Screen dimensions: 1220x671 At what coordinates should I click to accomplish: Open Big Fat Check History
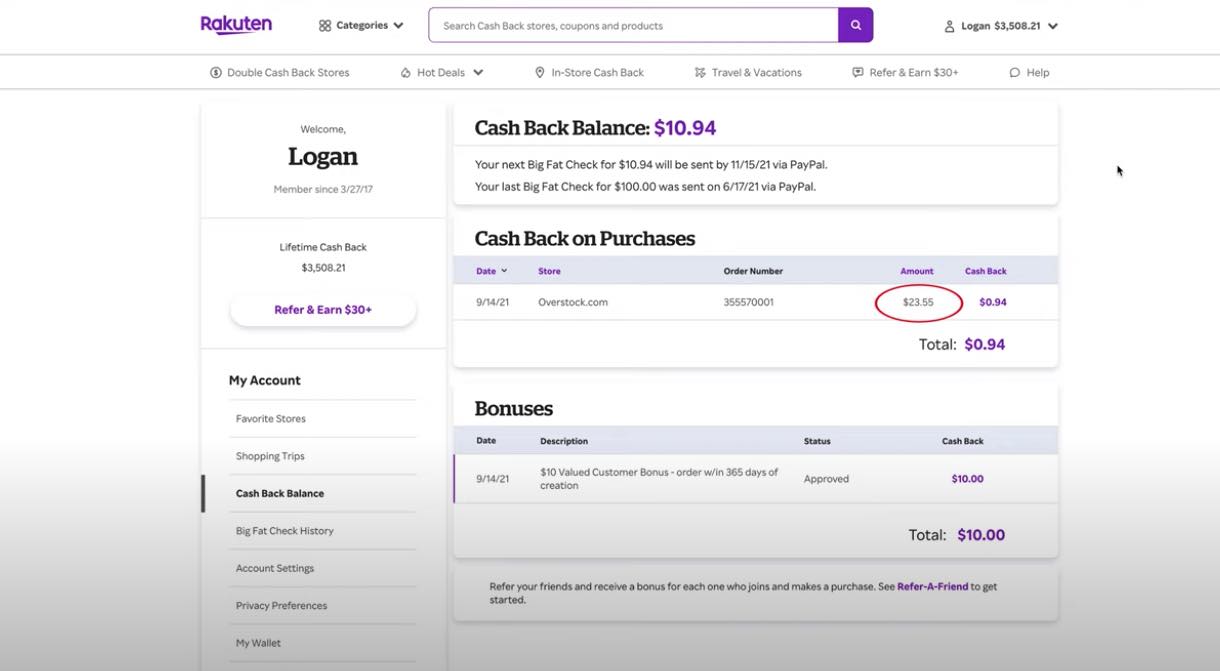pyautogui.click(x=285, y=531)
